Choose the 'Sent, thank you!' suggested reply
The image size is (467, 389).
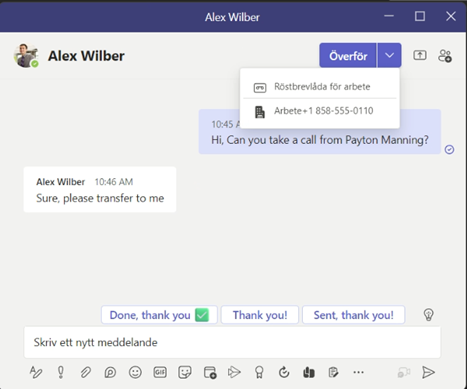tap(354, 315)
